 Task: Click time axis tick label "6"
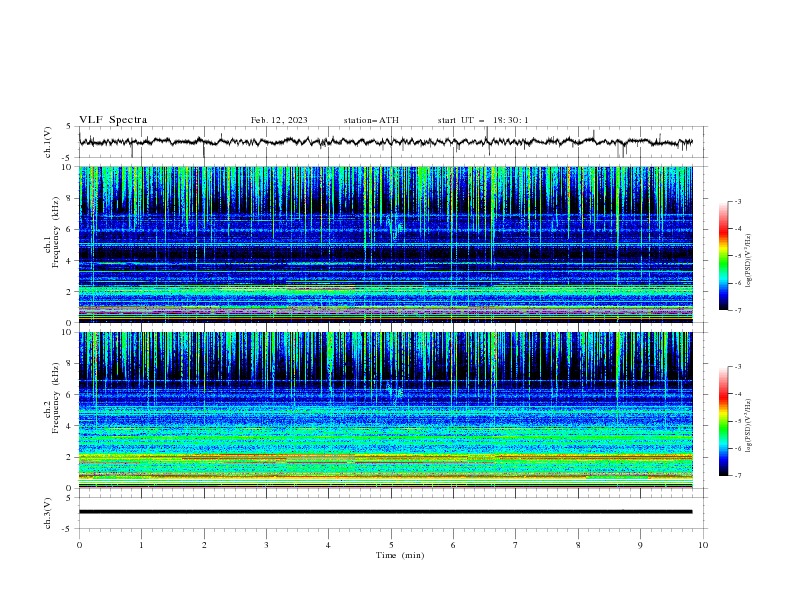(x=453, y=545)
